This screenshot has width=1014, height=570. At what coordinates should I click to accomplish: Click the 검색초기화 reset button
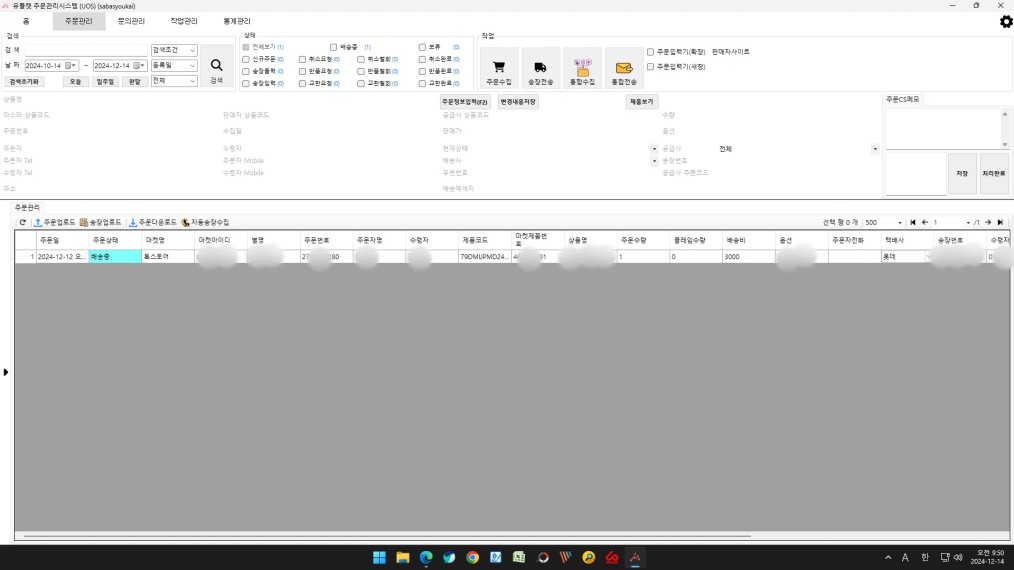25,82
